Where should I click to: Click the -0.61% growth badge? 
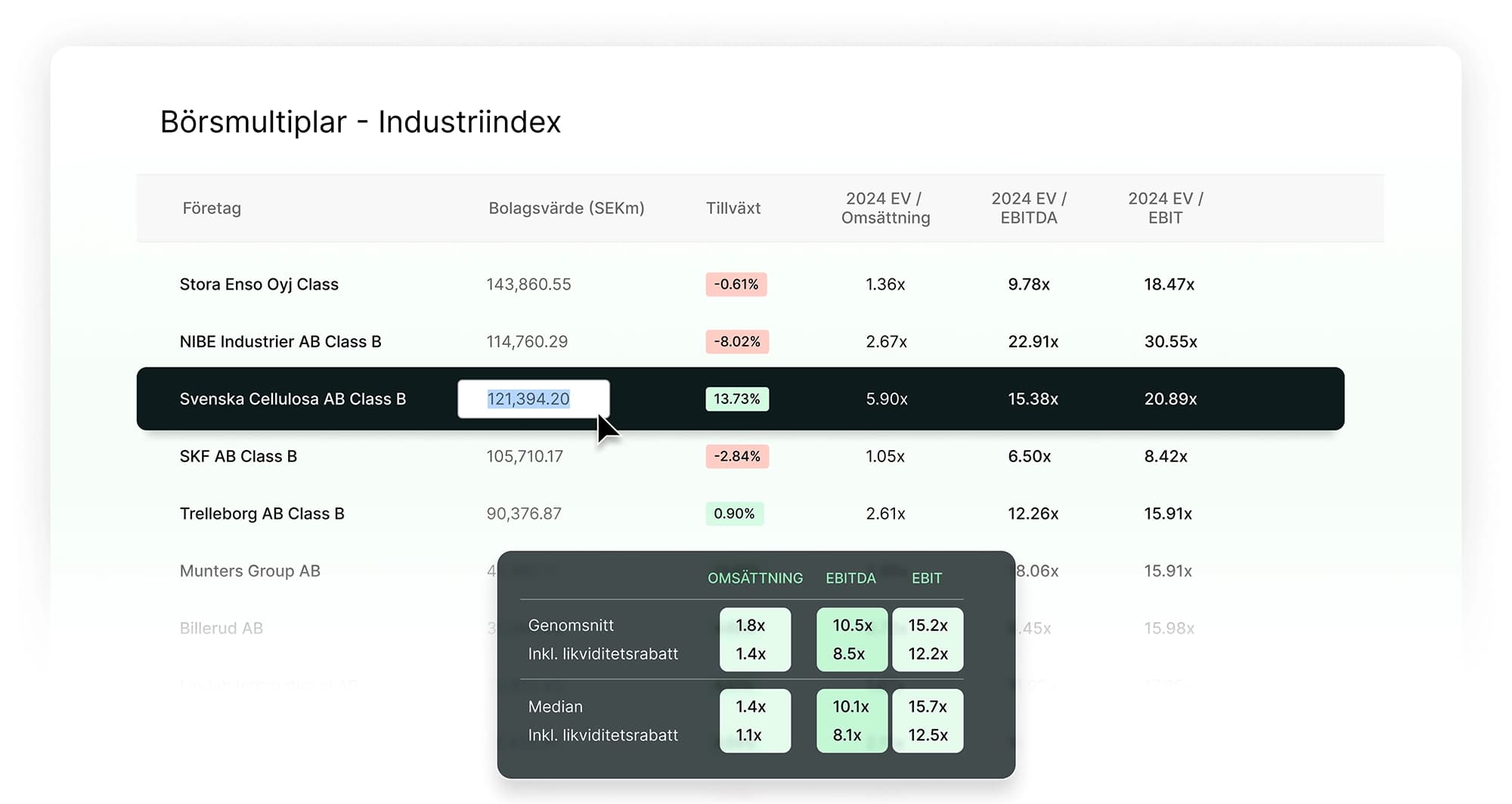coord(736,284)
